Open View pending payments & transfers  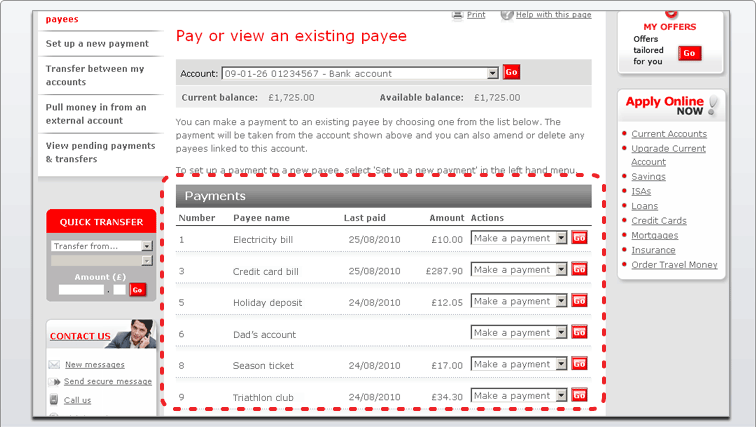pyautogui.click(x=100, y=152)
